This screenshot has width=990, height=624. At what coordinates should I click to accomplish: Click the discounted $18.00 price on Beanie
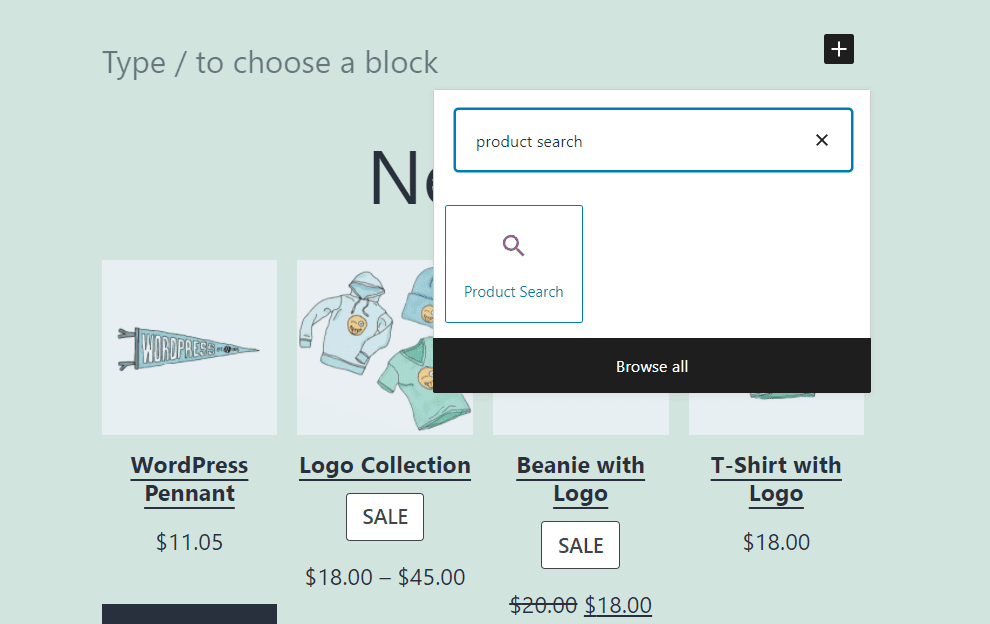coord(617,605)
